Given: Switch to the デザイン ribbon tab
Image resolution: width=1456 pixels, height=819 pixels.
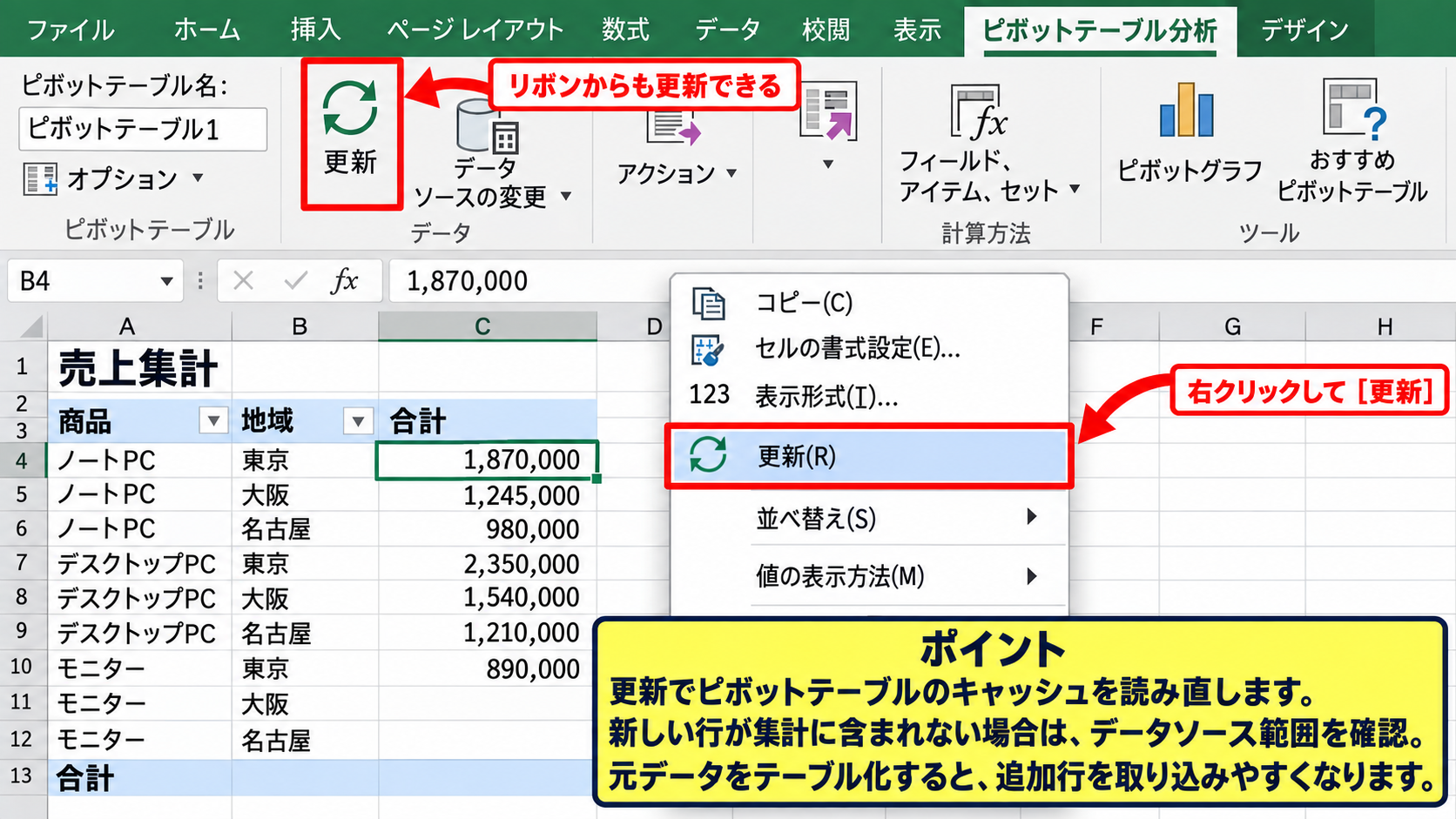Looking at the screenshot, I should pyautogui.click(x=1305, y=30).
